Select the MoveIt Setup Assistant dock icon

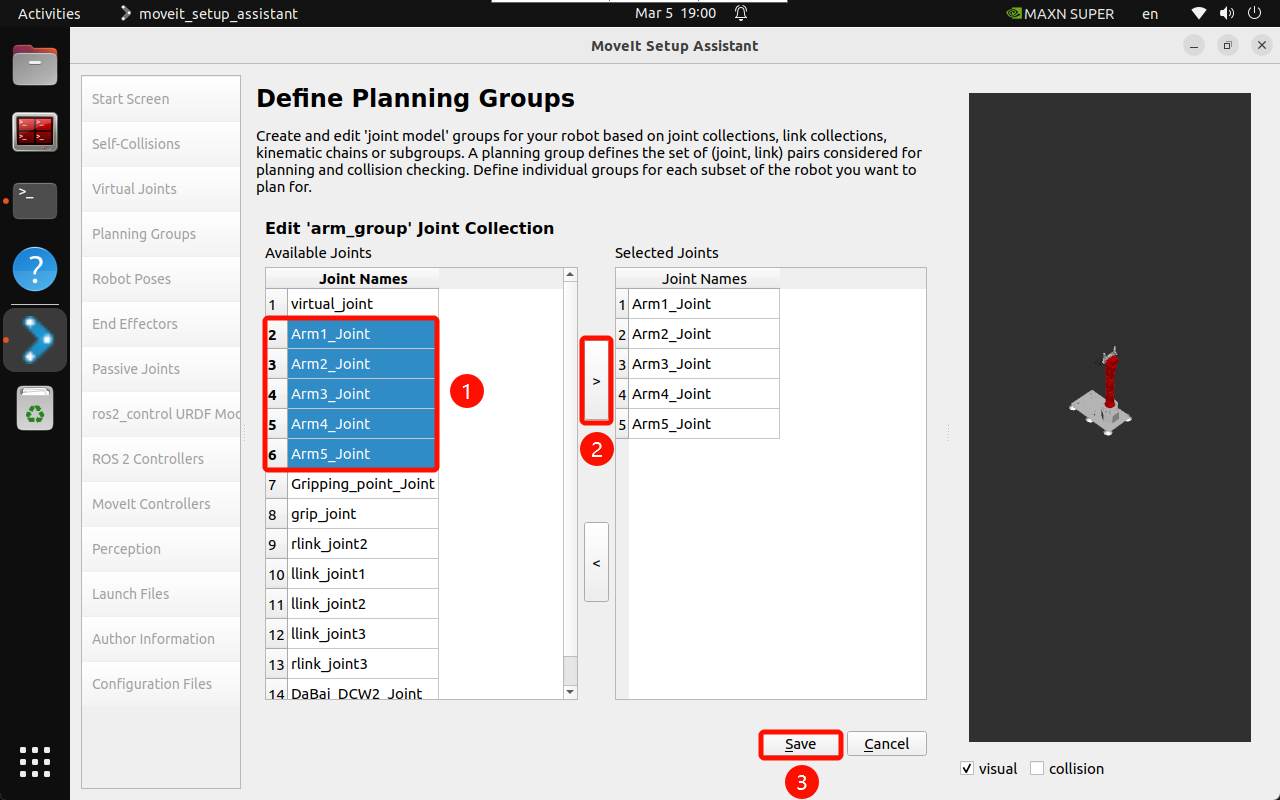(x=35, y=340)
